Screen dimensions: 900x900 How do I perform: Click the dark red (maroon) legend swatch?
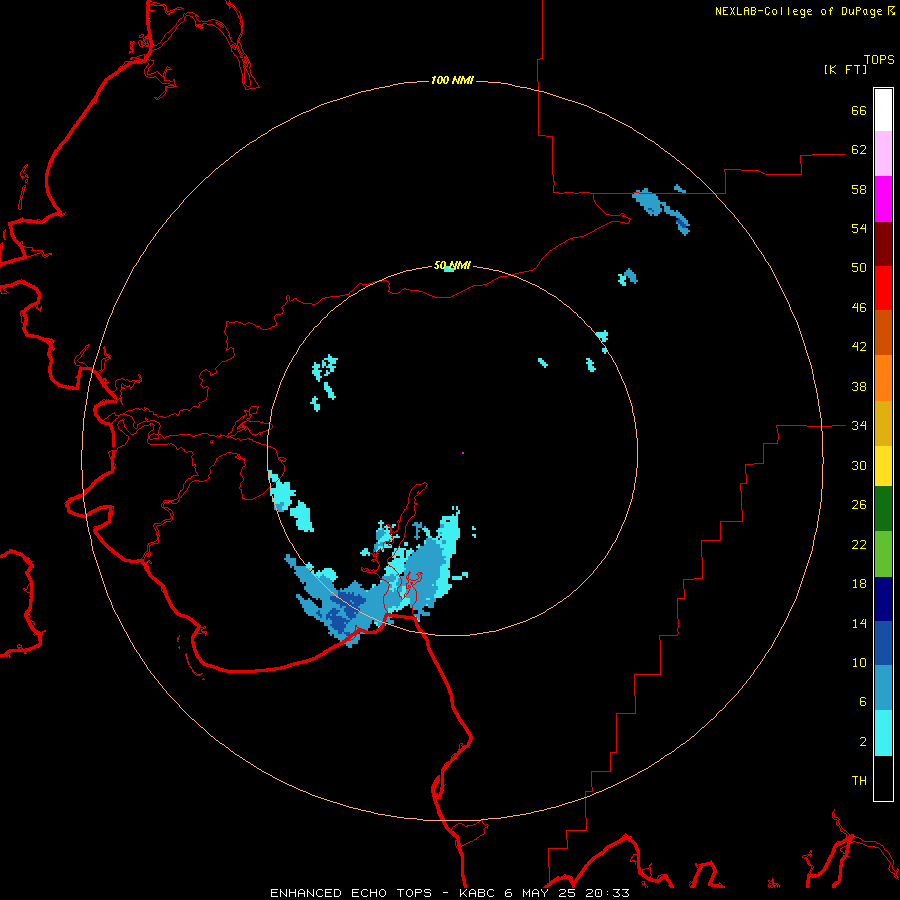[x=883, y=243]
